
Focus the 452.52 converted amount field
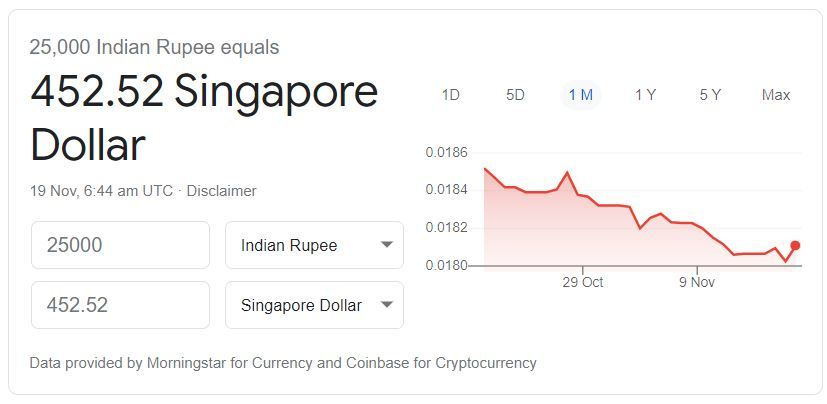coord(120,305)
